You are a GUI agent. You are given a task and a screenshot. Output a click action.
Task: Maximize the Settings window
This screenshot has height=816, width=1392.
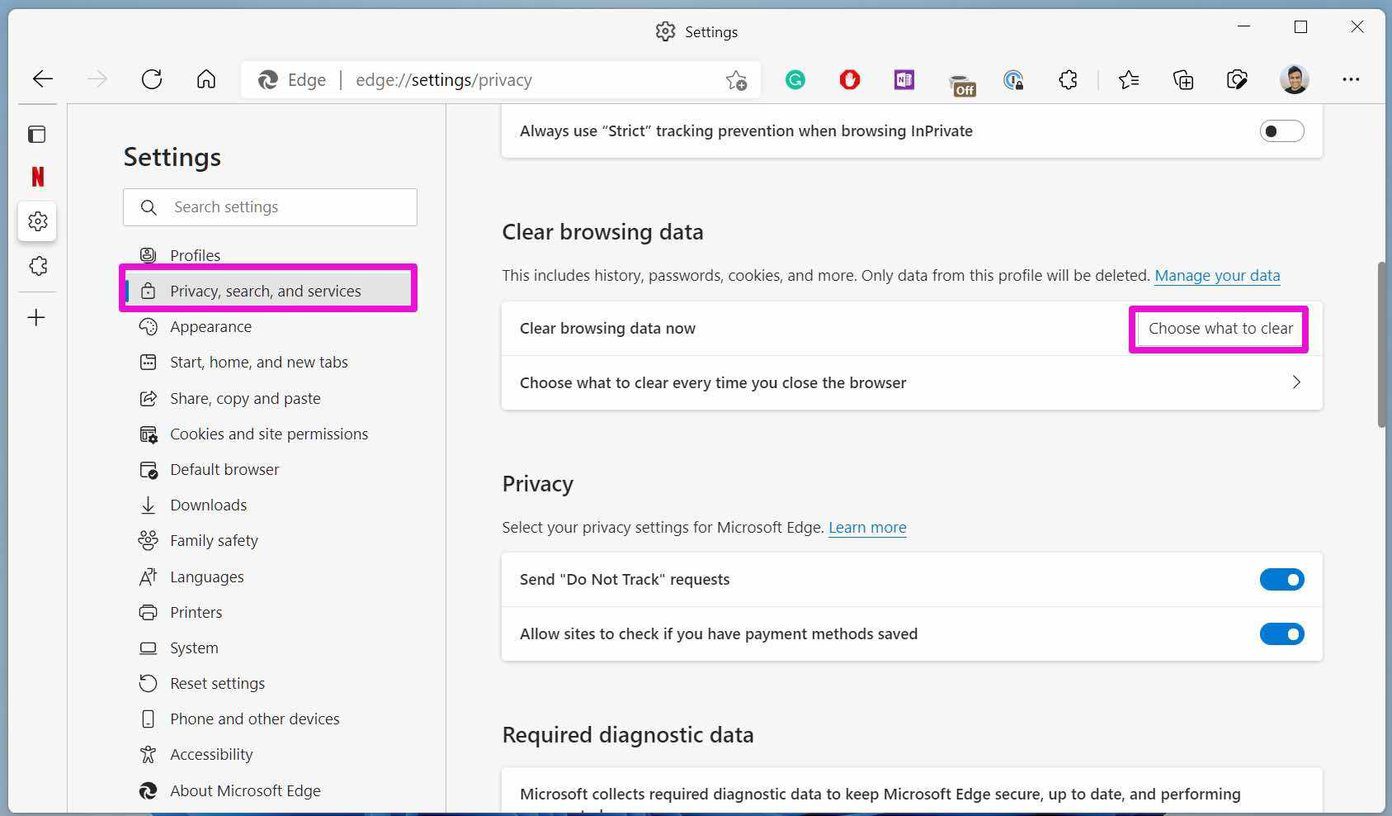pos(1300,27)
